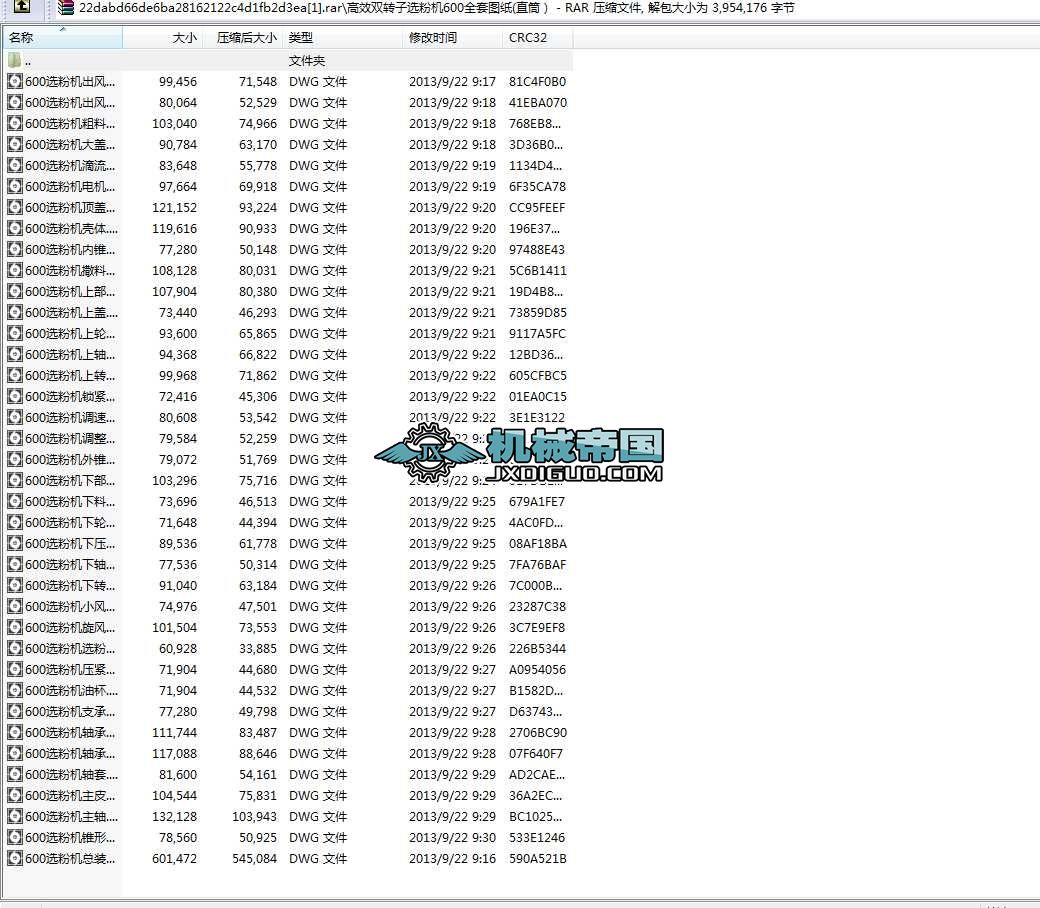Select the file icon of 600选粉机总装

(15, 858)
